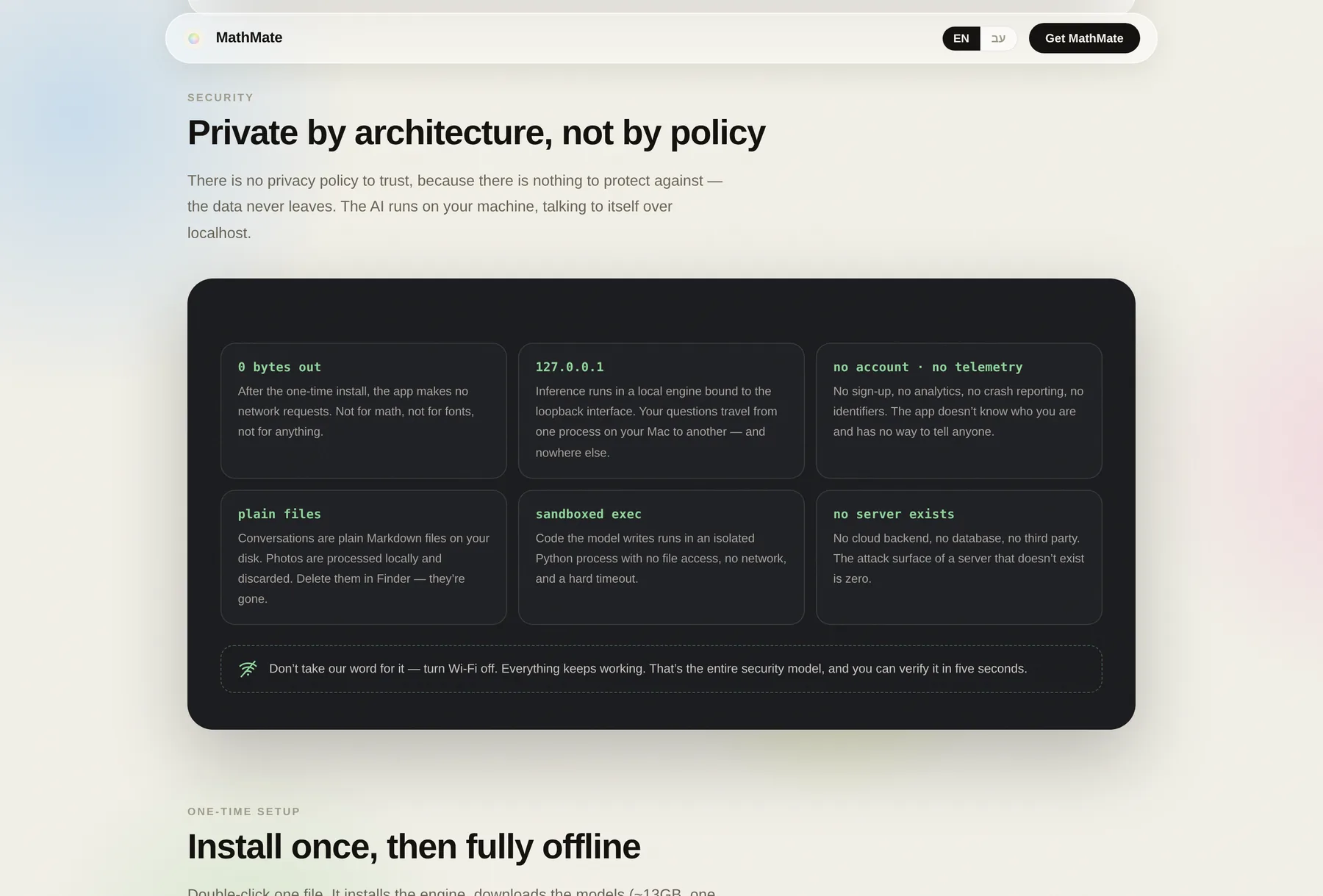The height and width of the screenshot is (896, 1323).
Task: Switch language to Hebrew עב
Action: tap(998, 38)
